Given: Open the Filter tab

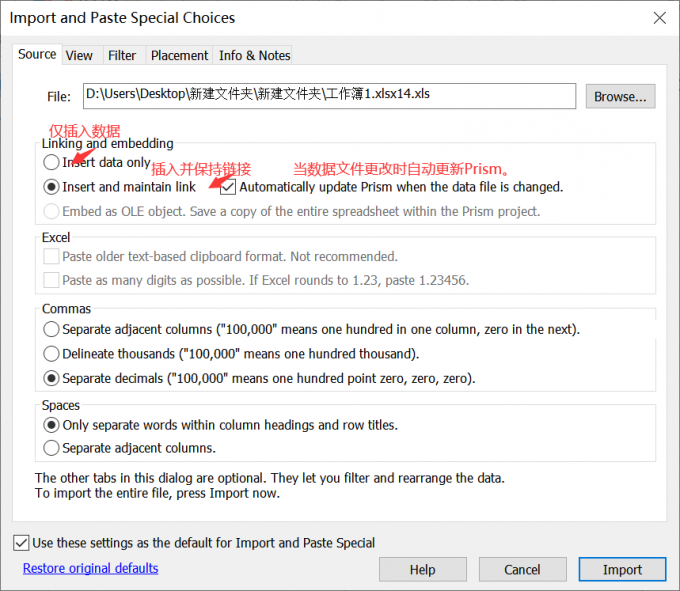Looking at the screenshot, I should click(x=122, y=56).
